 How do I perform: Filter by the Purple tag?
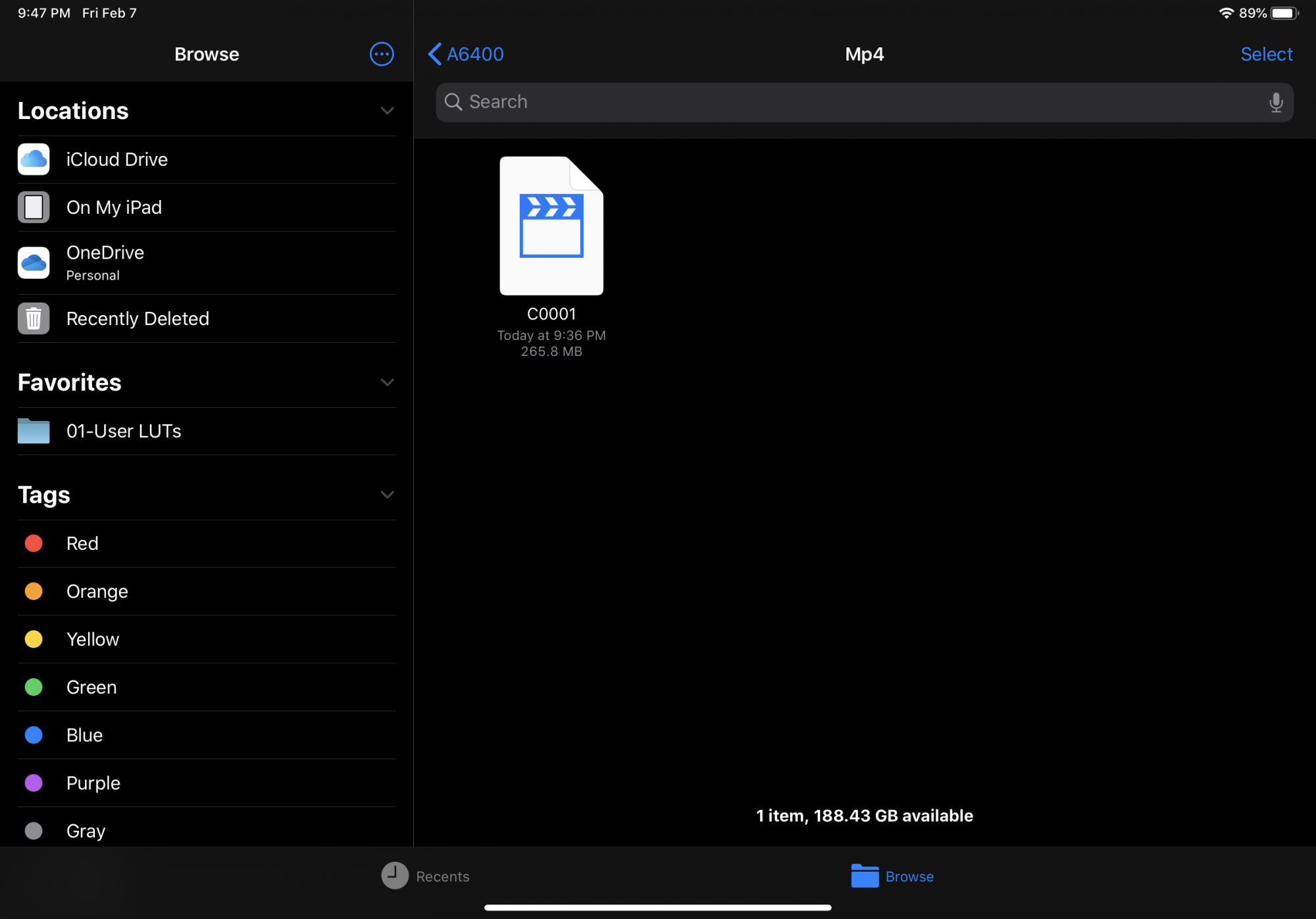93,783
